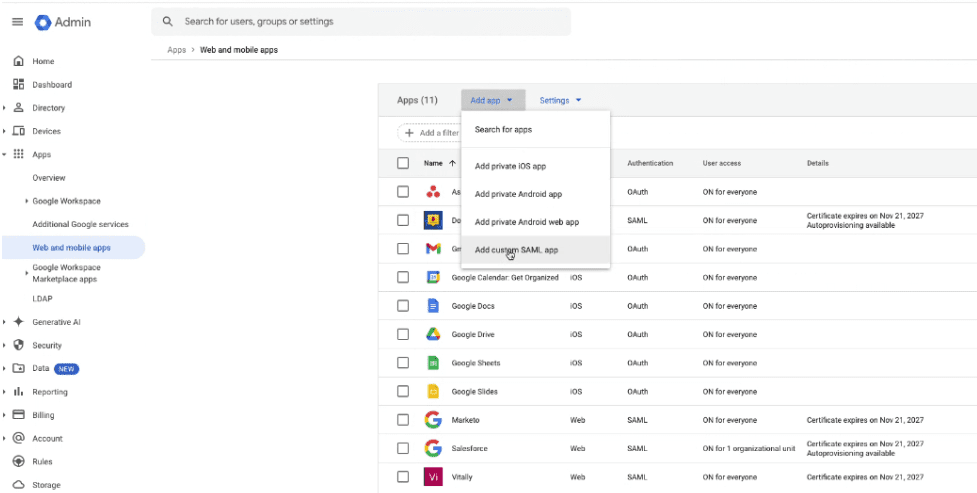977x493 pixels.
Task: Collapse the Apps section arrow
Action: pyautogui.click(x=4, y=155)
